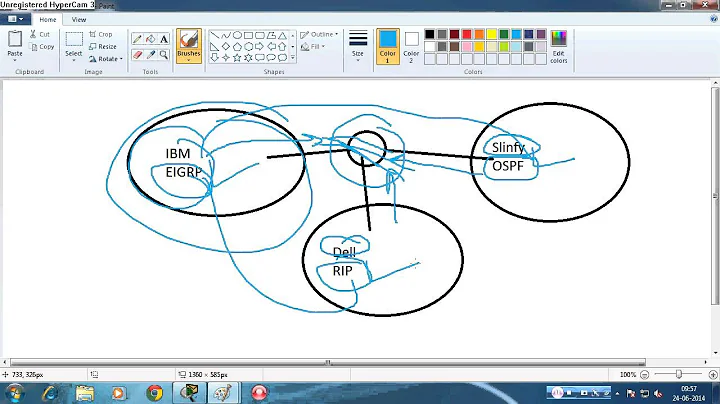
Task: Pick the green color swatch
Action: click(x=504, y=34)
